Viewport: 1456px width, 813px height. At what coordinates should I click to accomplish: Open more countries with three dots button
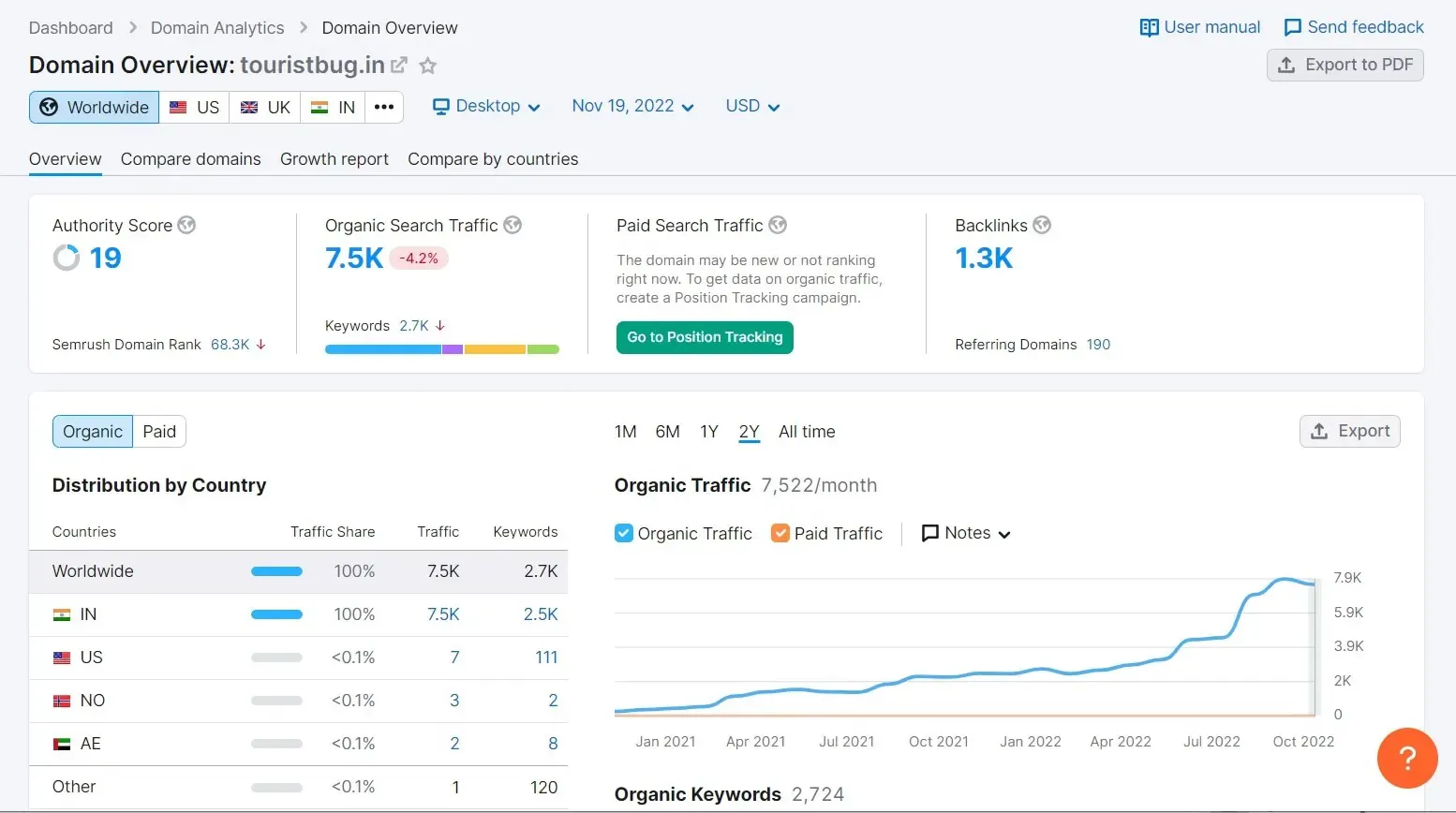coord(384,107)
